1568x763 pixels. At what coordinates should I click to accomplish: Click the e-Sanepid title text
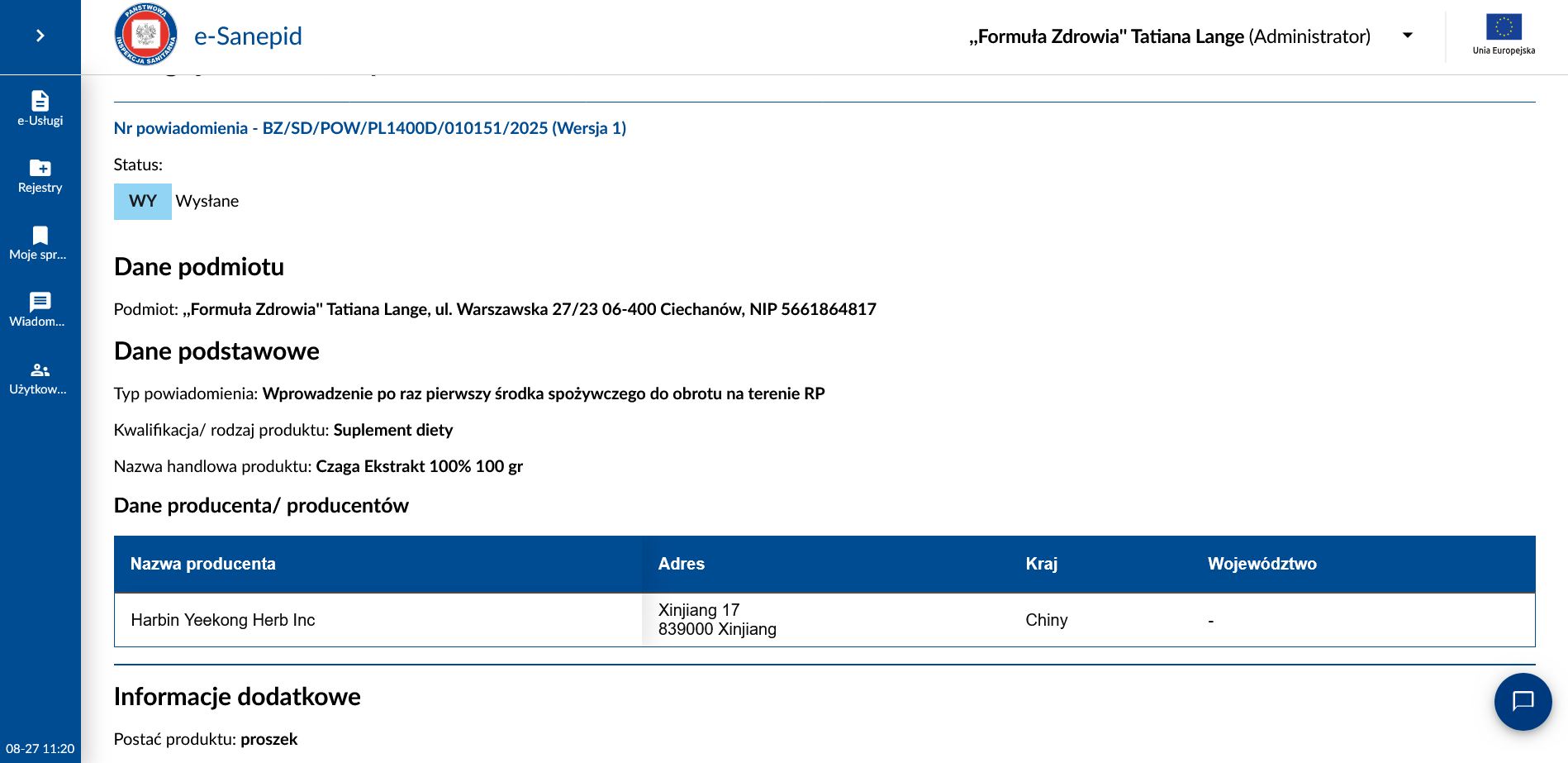[x=248, y=36]
